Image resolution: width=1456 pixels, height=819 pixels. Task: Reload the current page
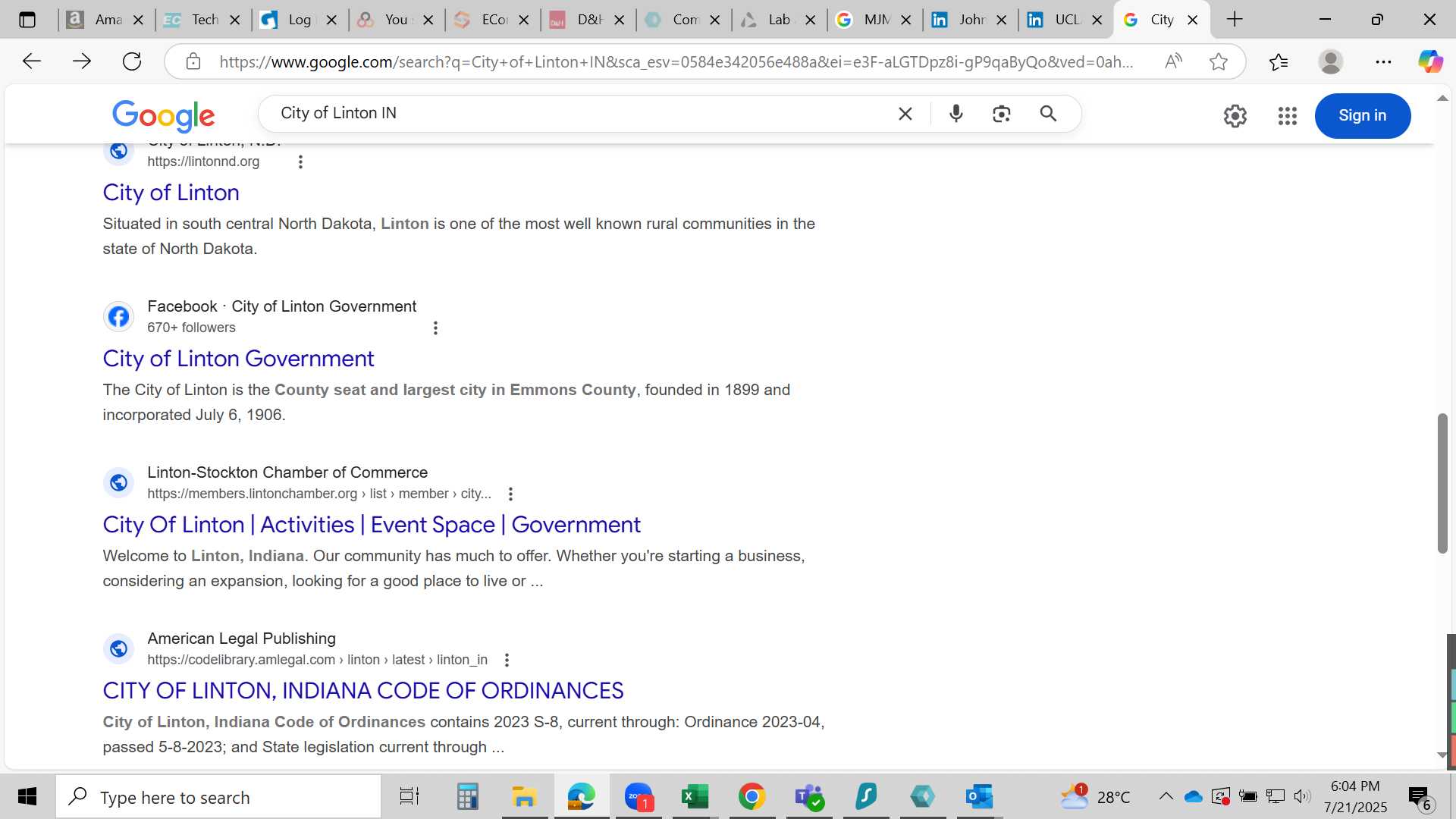click(132, 61)
